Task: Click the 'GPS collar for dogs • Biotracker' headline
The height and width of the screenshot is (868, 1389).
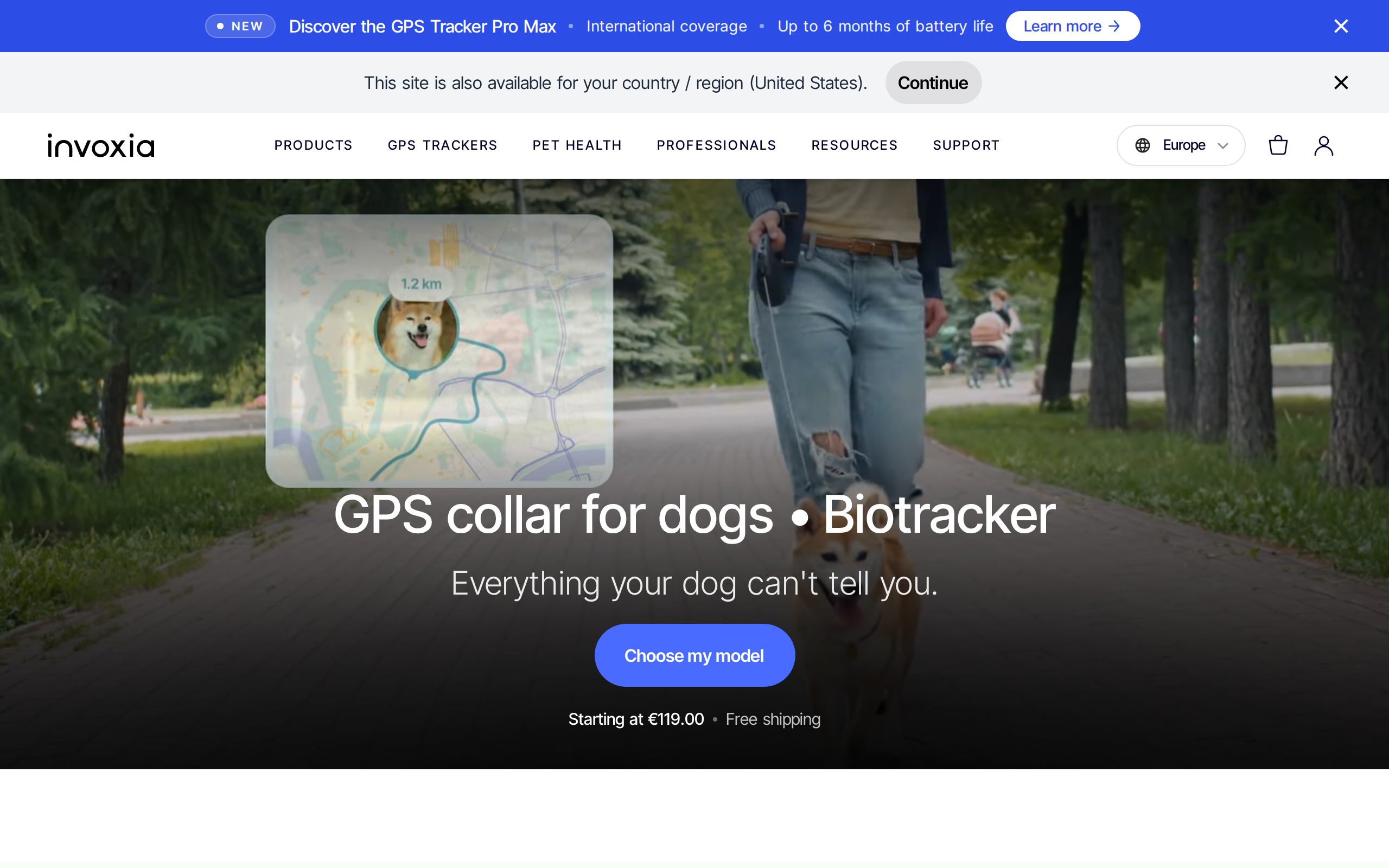Action: [694, 514]
